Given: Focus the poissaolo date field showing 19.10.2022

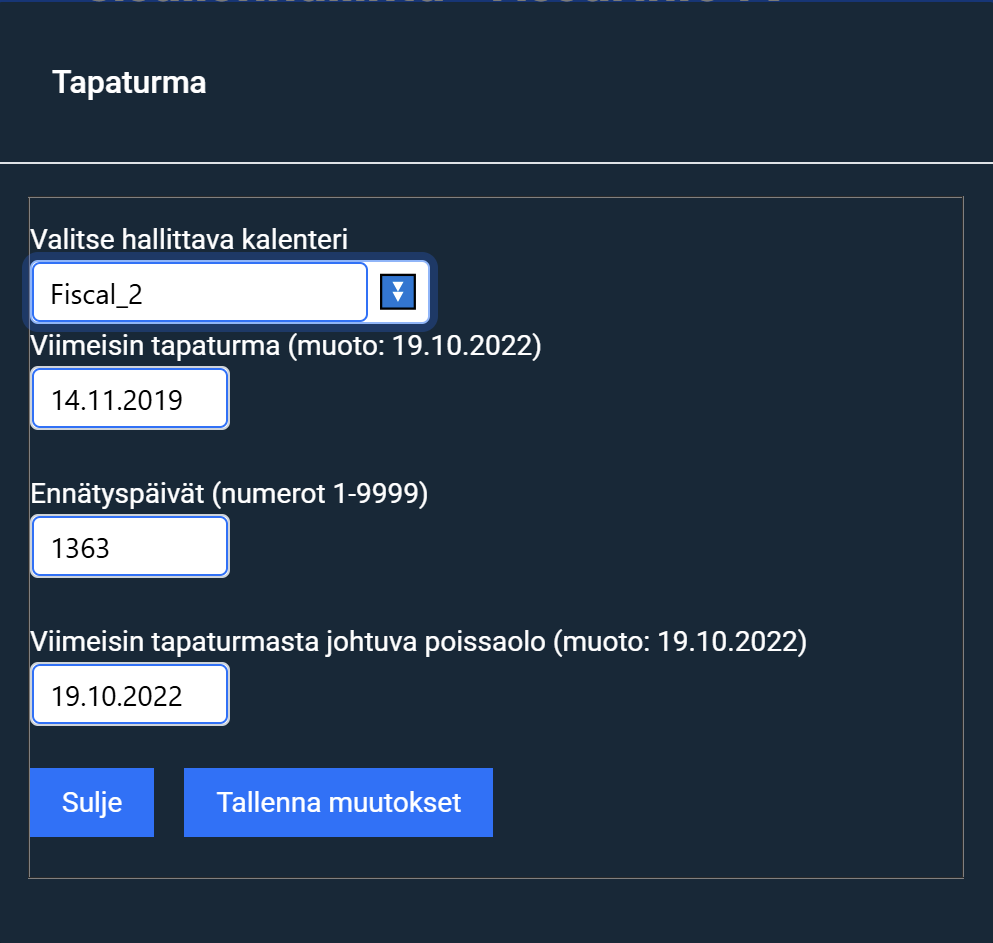Looking at the screenshot, I should pyautogui.click(x=130, y=695).
